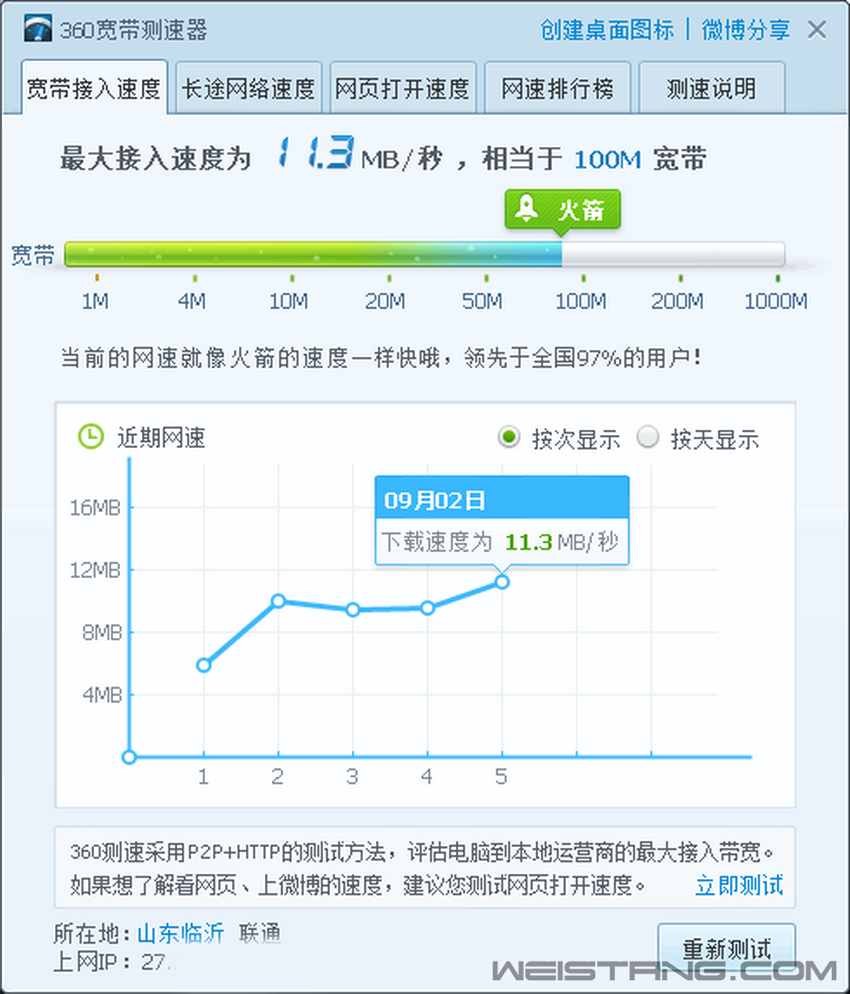Image resolution: width=850 pixels, height=994 pixels.
Task: Click the fifth data point on the chart
Action: (502, 581)
